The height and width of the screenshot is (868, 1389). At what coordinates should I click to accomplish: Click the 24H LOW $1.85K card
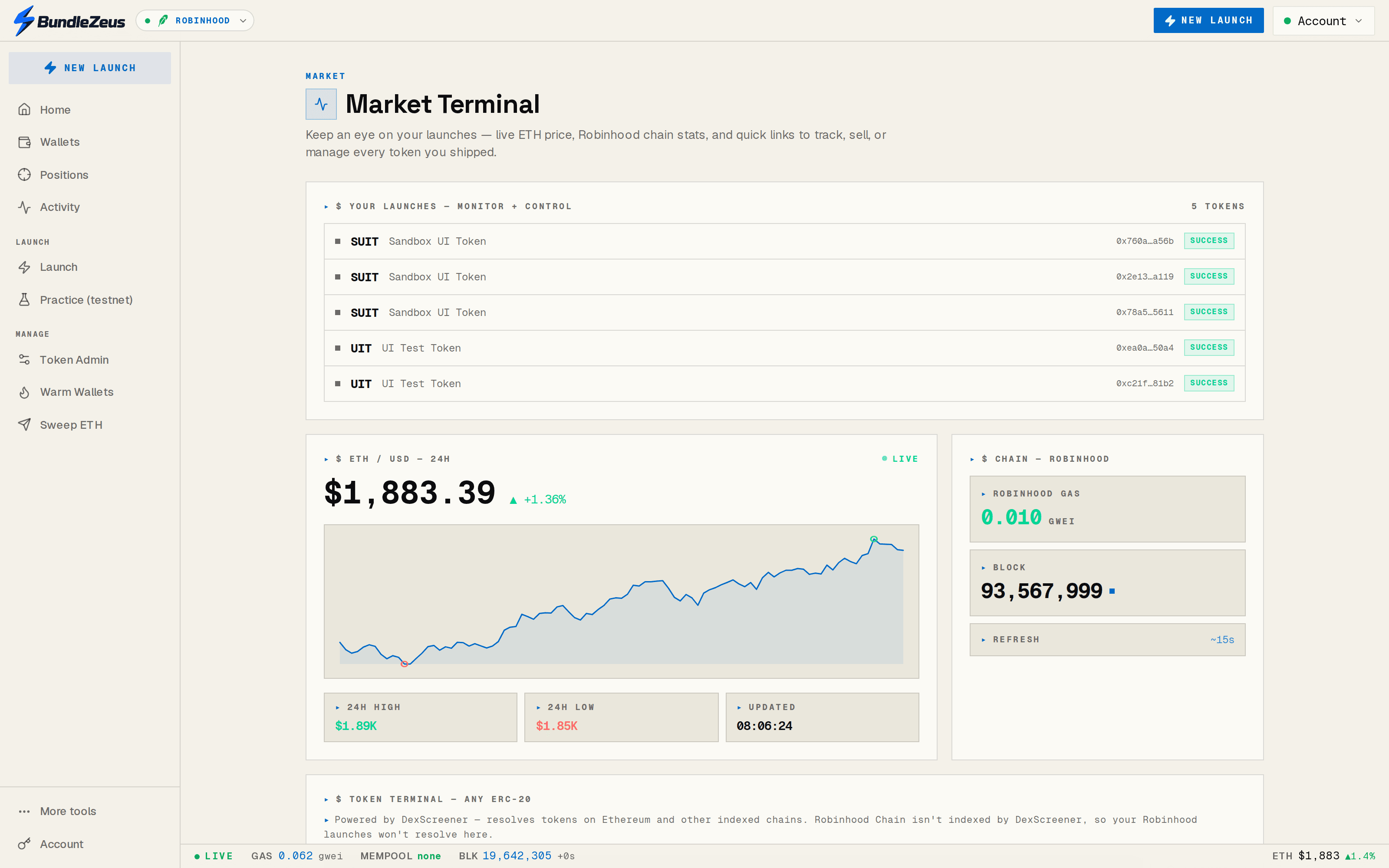pos(621,717)
